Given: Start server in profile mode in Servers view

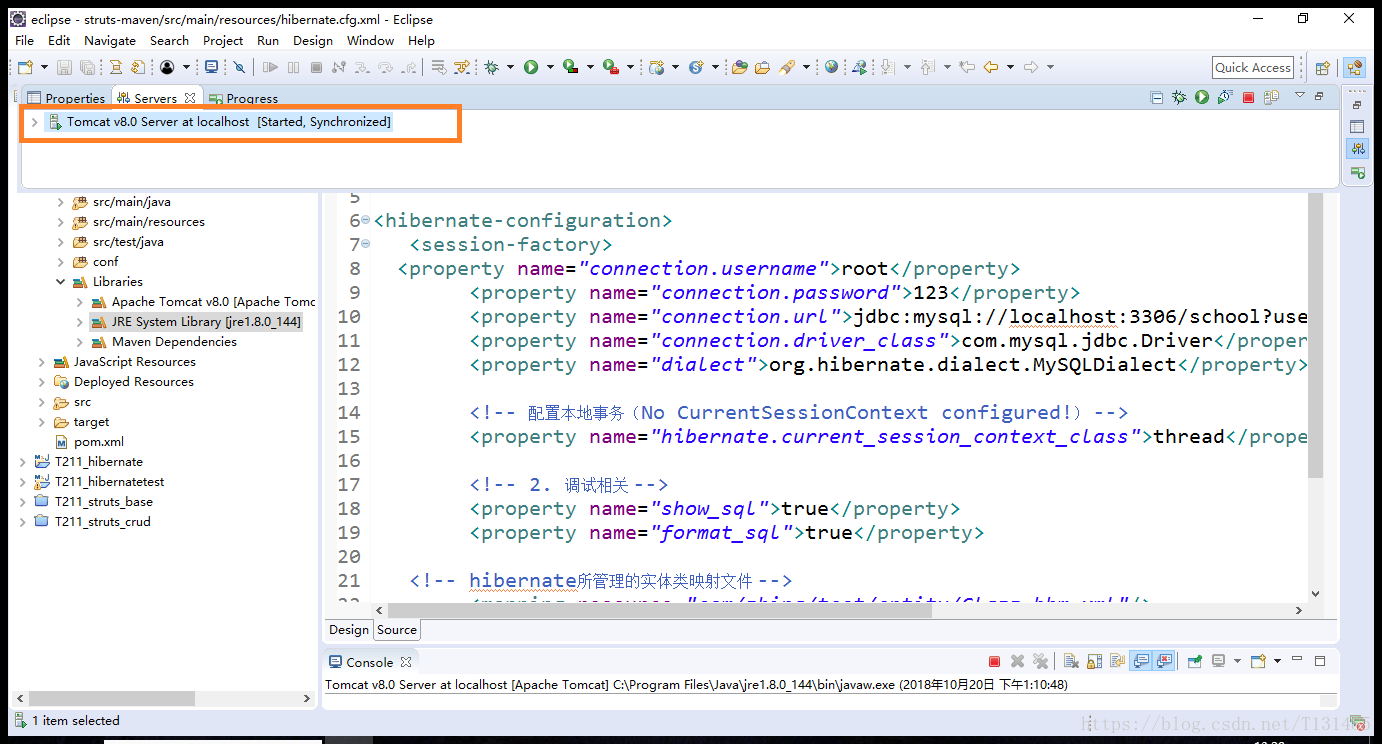Looking at the screenshot, I should pos(1225,97).
